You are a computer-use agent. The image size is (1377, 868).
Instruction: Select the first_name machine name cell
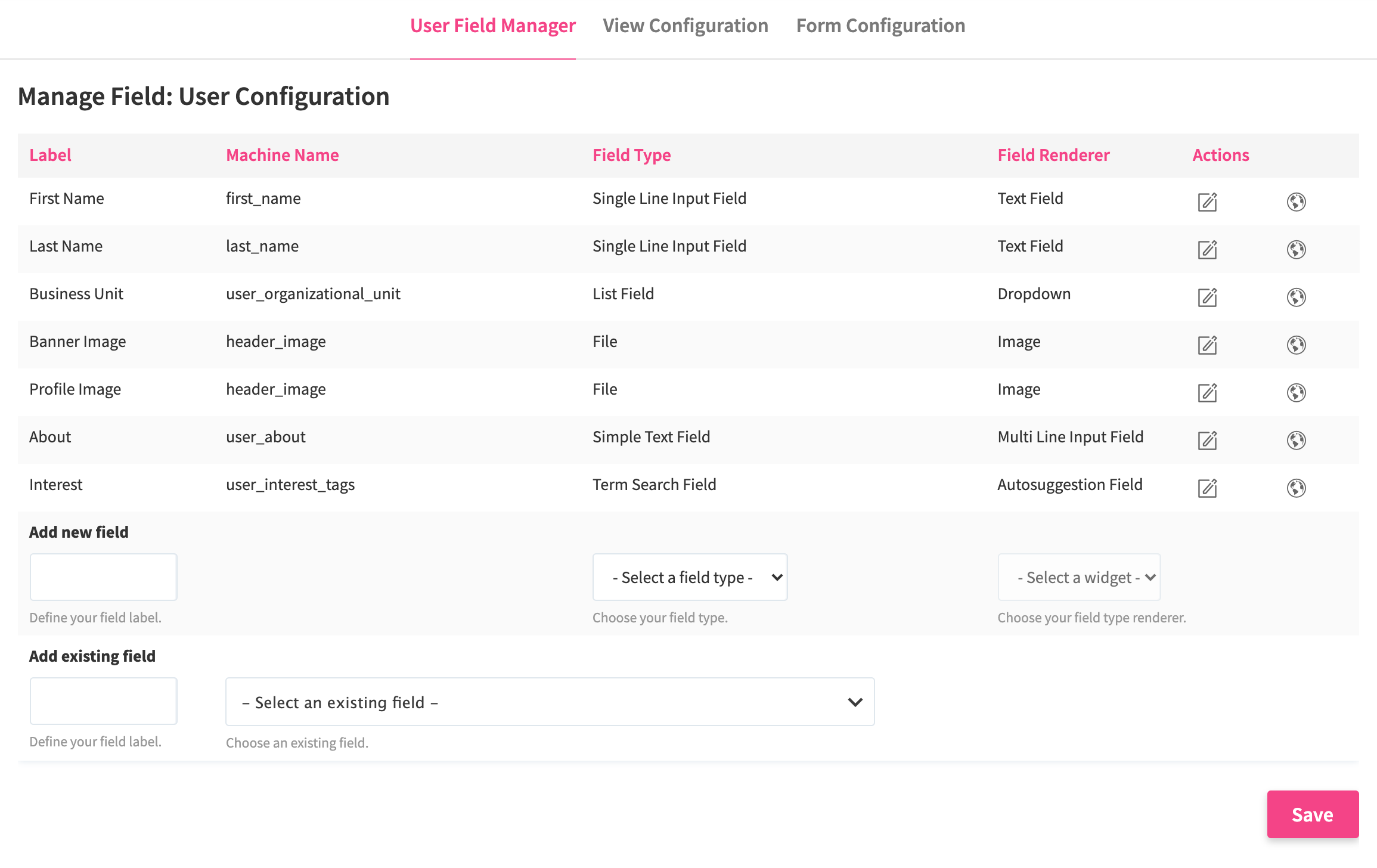tap(263, 199)
